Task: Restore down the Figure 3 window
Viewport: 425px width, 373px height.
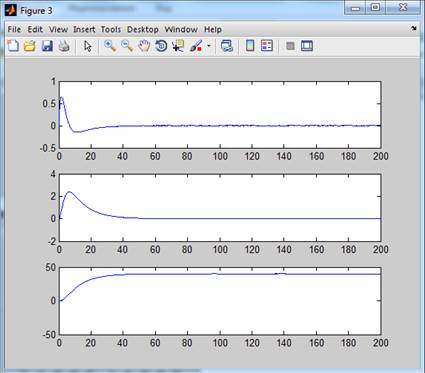Action: [375, 8]
